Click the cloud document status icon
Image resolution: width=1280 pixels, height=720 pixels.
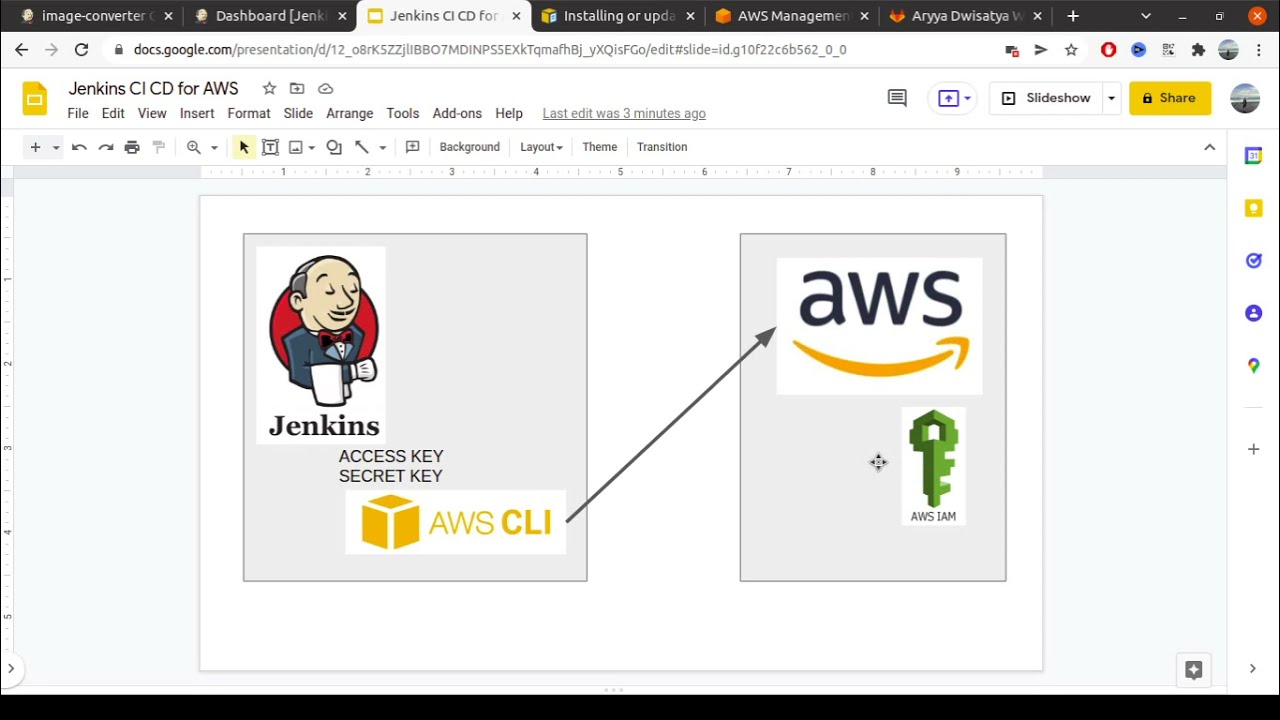pos(325,88)
